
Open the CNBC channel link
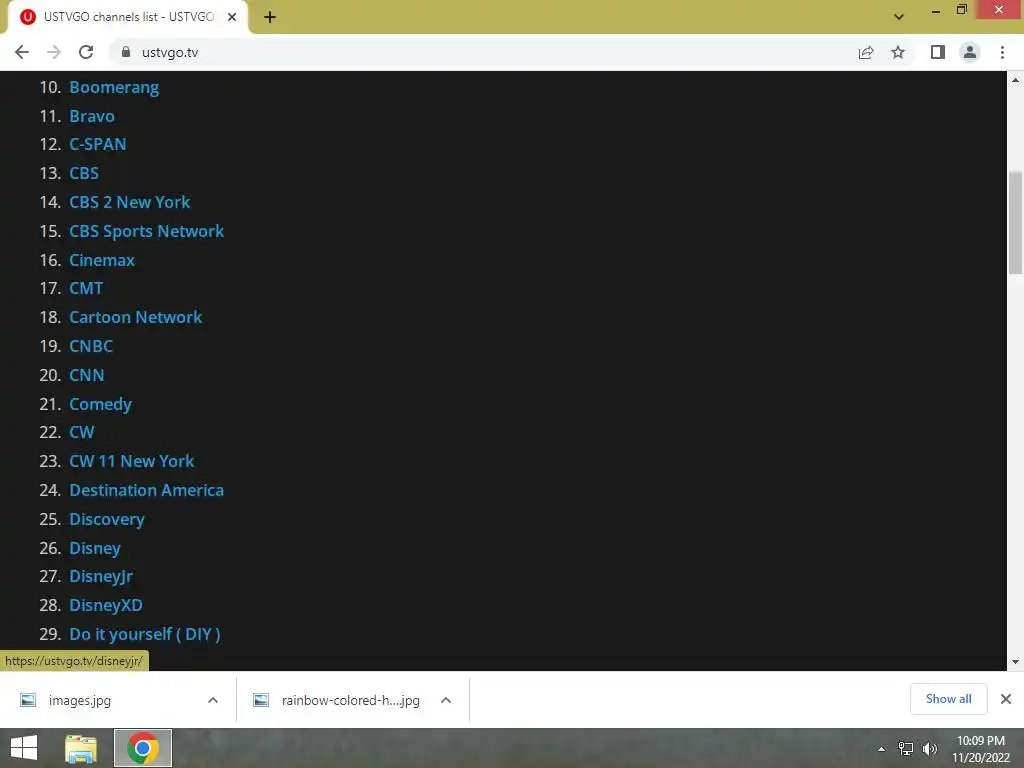coord(91,346)
